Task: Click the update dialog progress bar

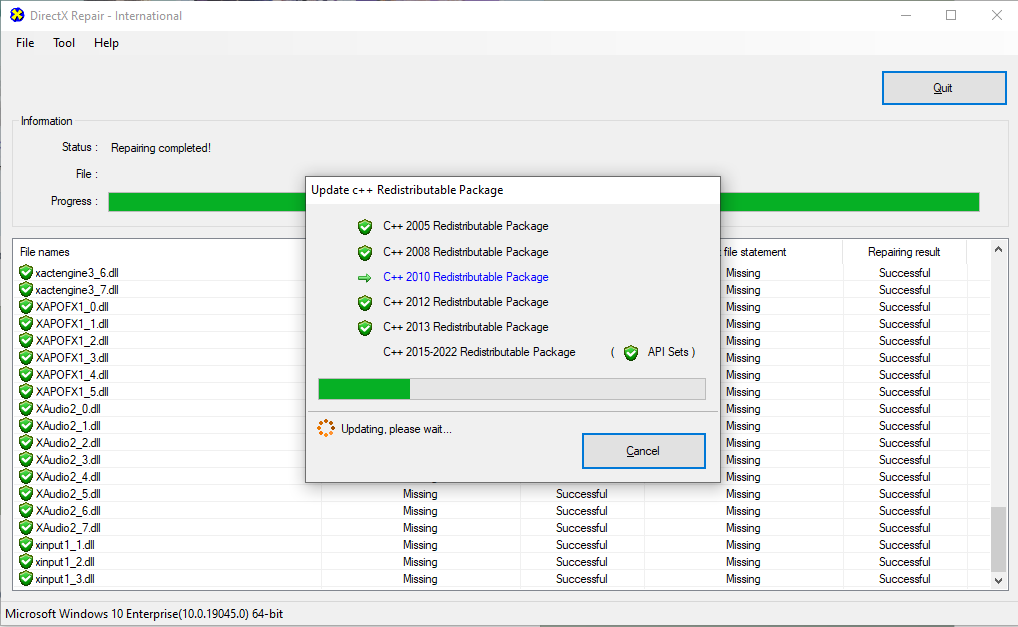Action: point(511,389)
